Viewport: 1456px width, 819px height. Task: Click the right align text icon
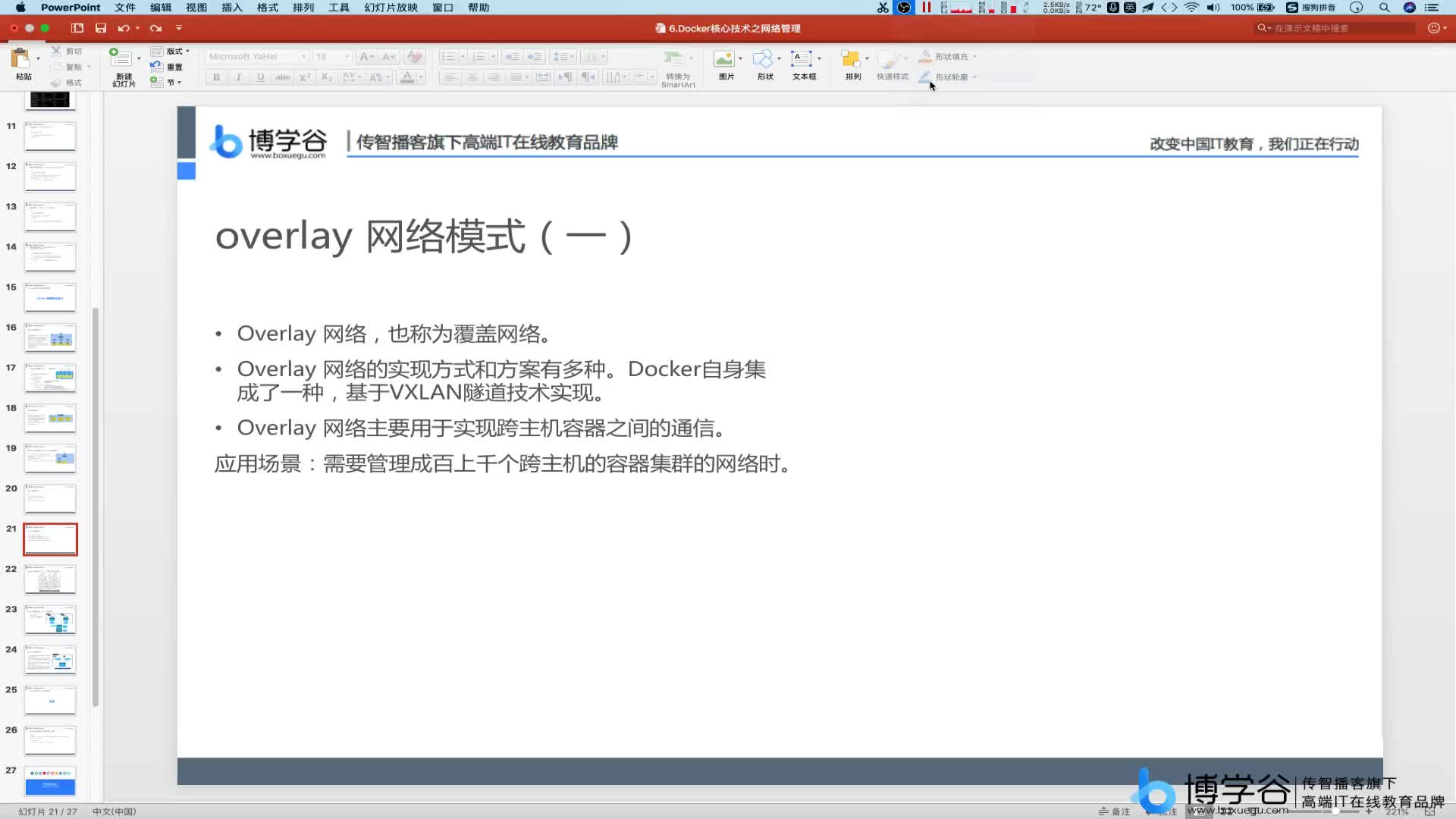tap(494, 77)
